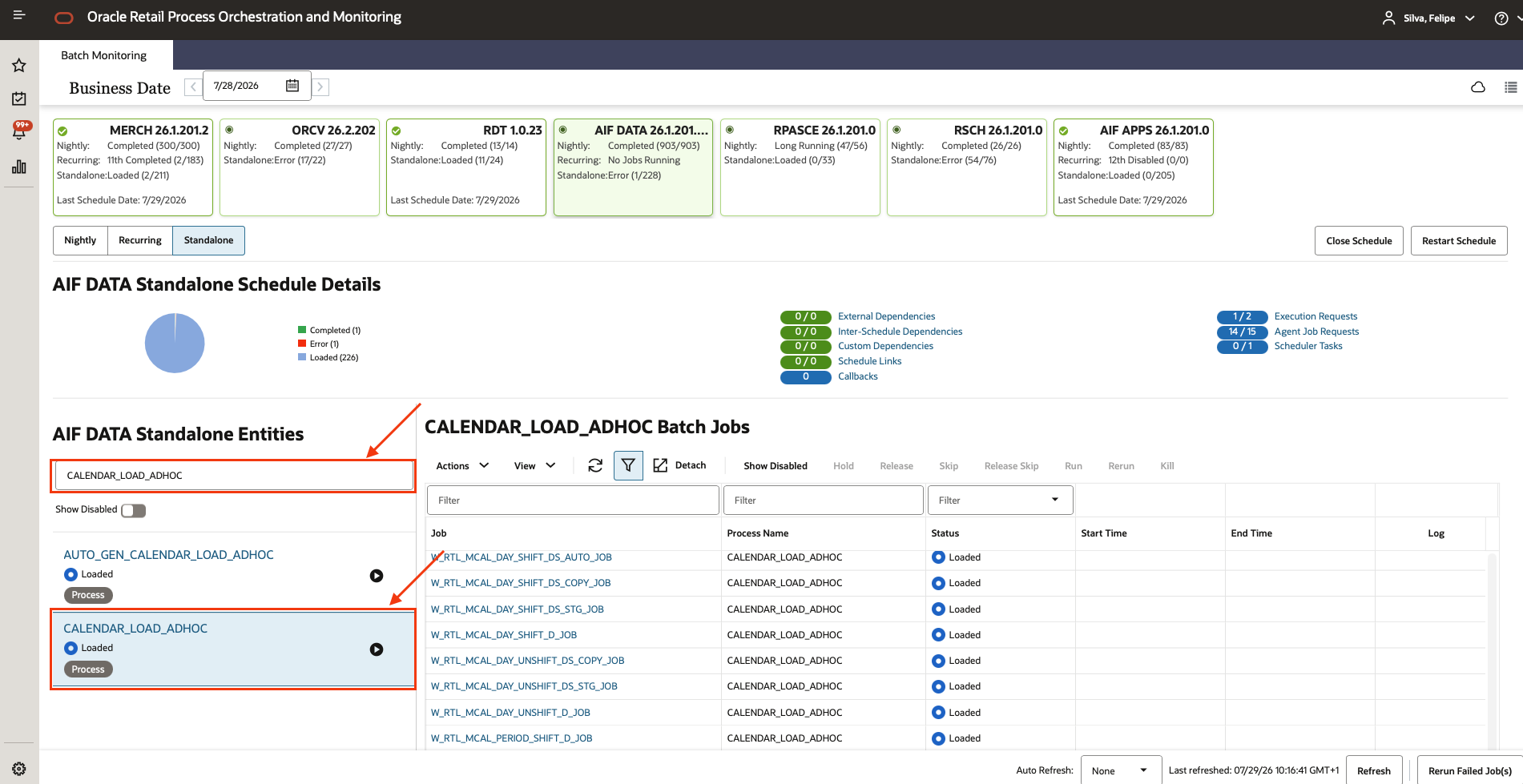Open the Scheduler Tasks link

(1308, 346)
